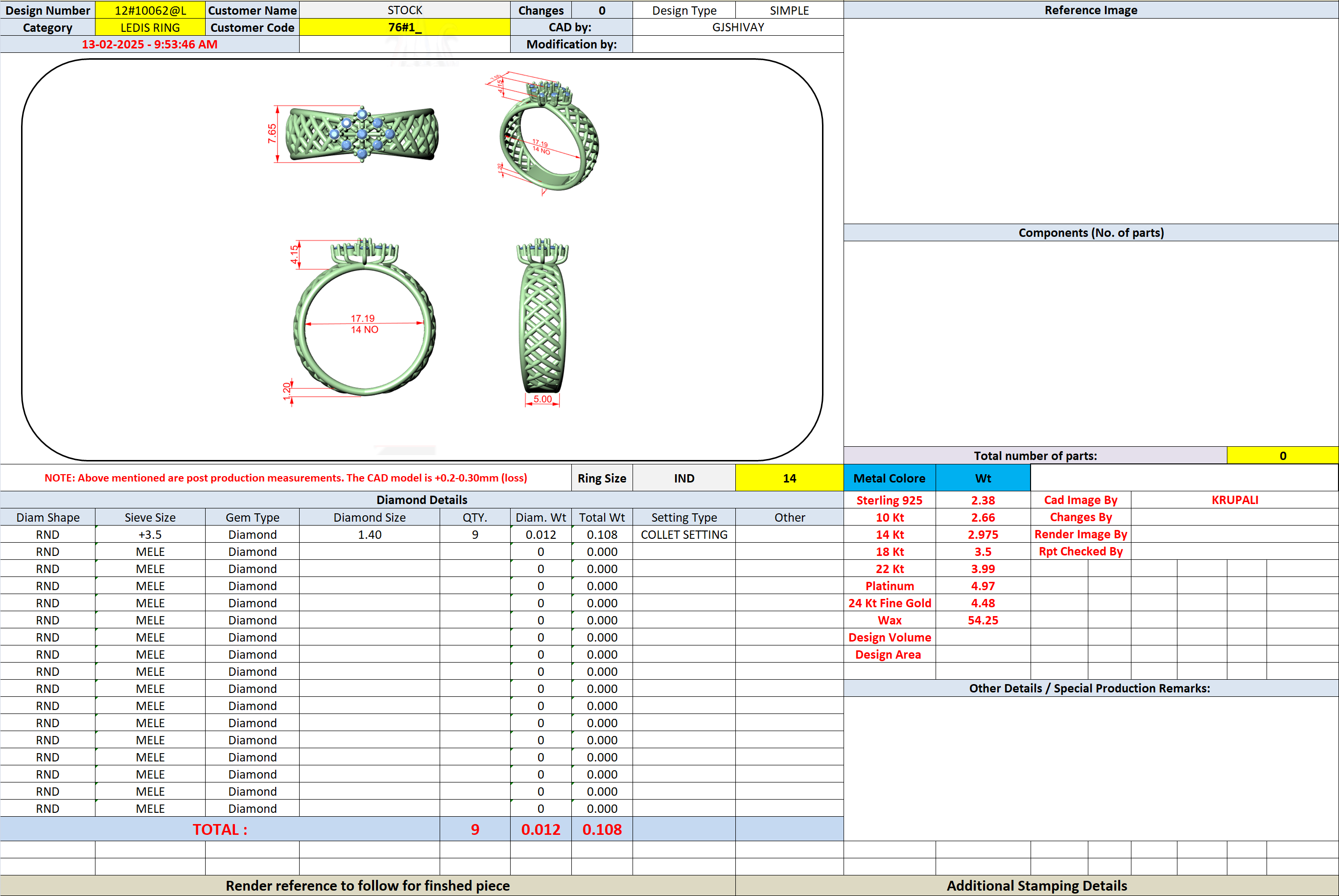Select Diam. Wt 0.012 in first row
The width and height of the screenshot is (1339, 896).
coord(541,534)
